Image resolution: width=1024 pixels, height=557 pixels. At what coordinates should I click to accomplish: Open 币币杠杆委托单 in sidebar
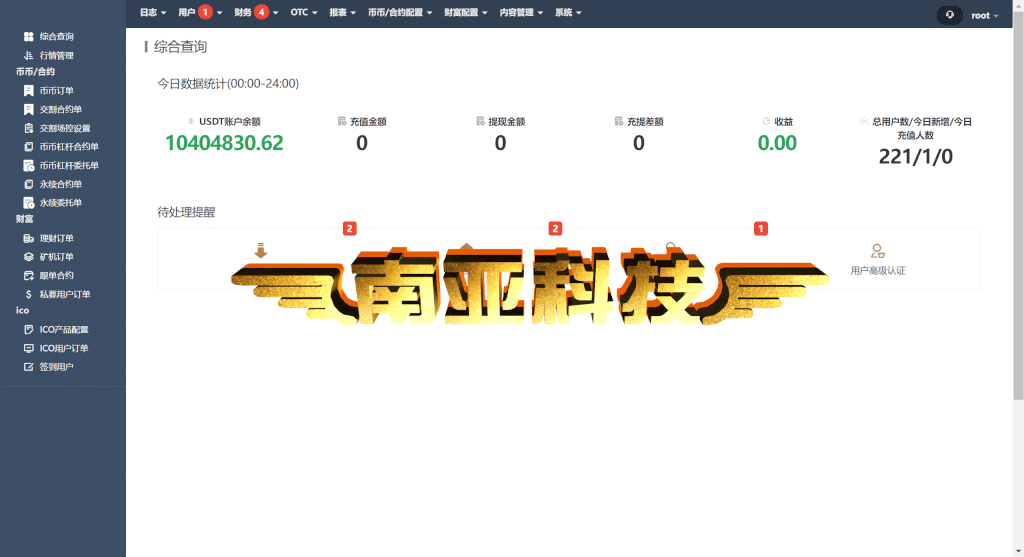point(69,165)
